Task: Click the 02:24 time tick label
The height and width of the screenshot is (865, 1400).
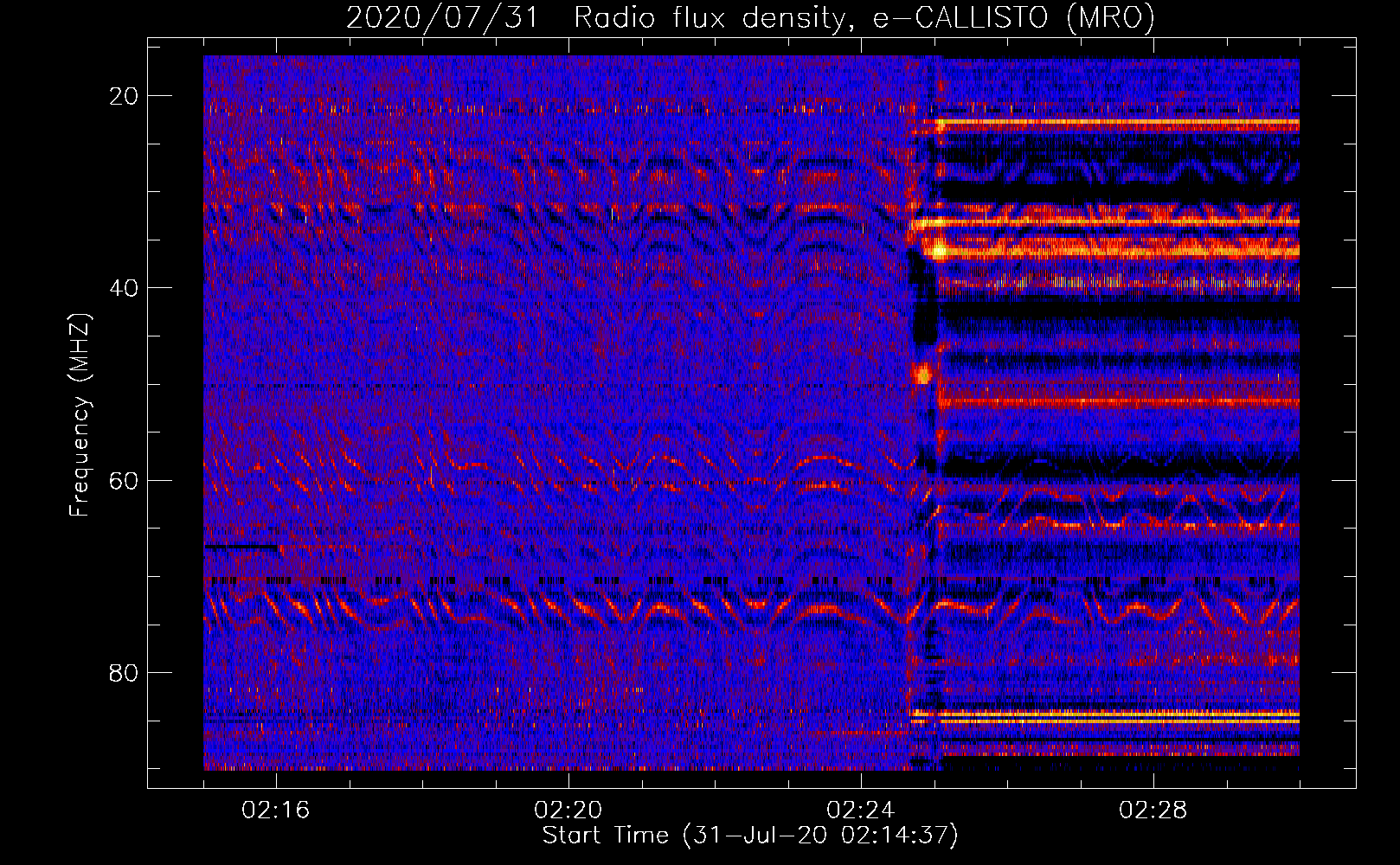Action: tap(861, 811)
